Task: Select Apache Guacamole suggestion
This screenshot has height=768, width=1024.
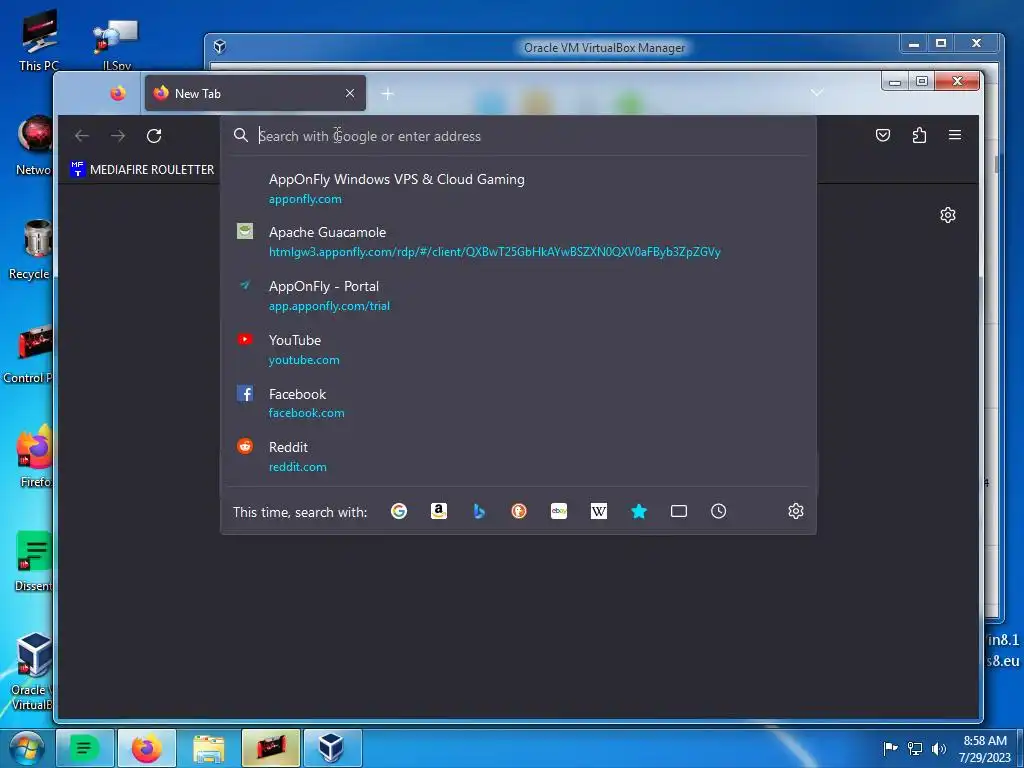Action: pos(519,242)
